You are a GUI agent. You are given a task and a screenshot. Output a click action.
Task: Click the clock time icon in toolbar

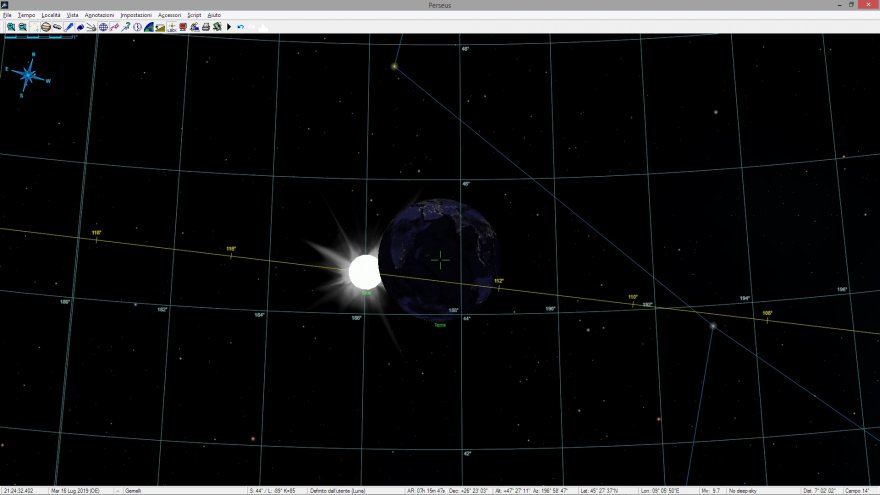137,27
